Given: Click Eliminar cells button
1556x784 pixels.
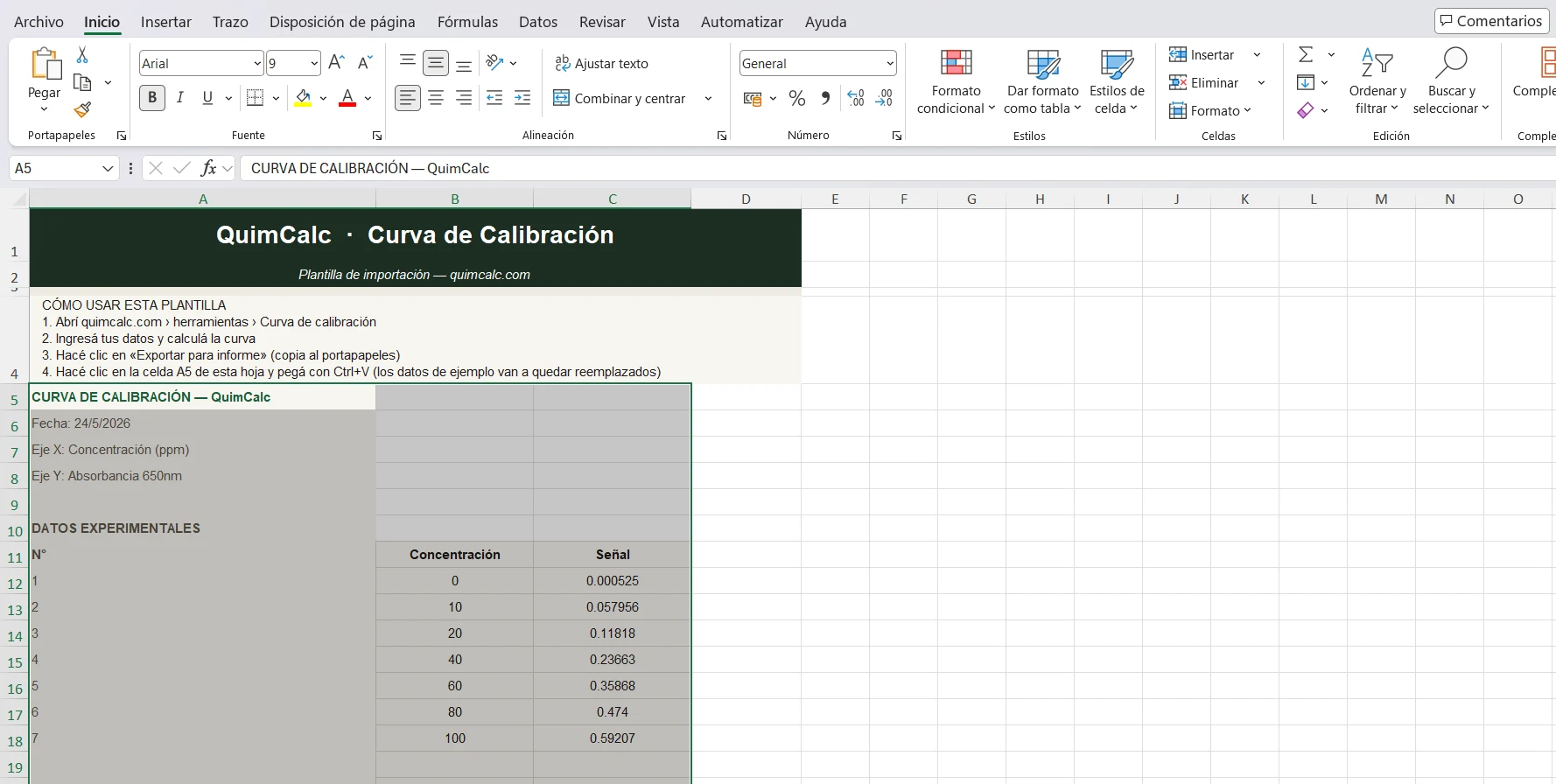Looking at the screenshot, I should coord(1203,82).
